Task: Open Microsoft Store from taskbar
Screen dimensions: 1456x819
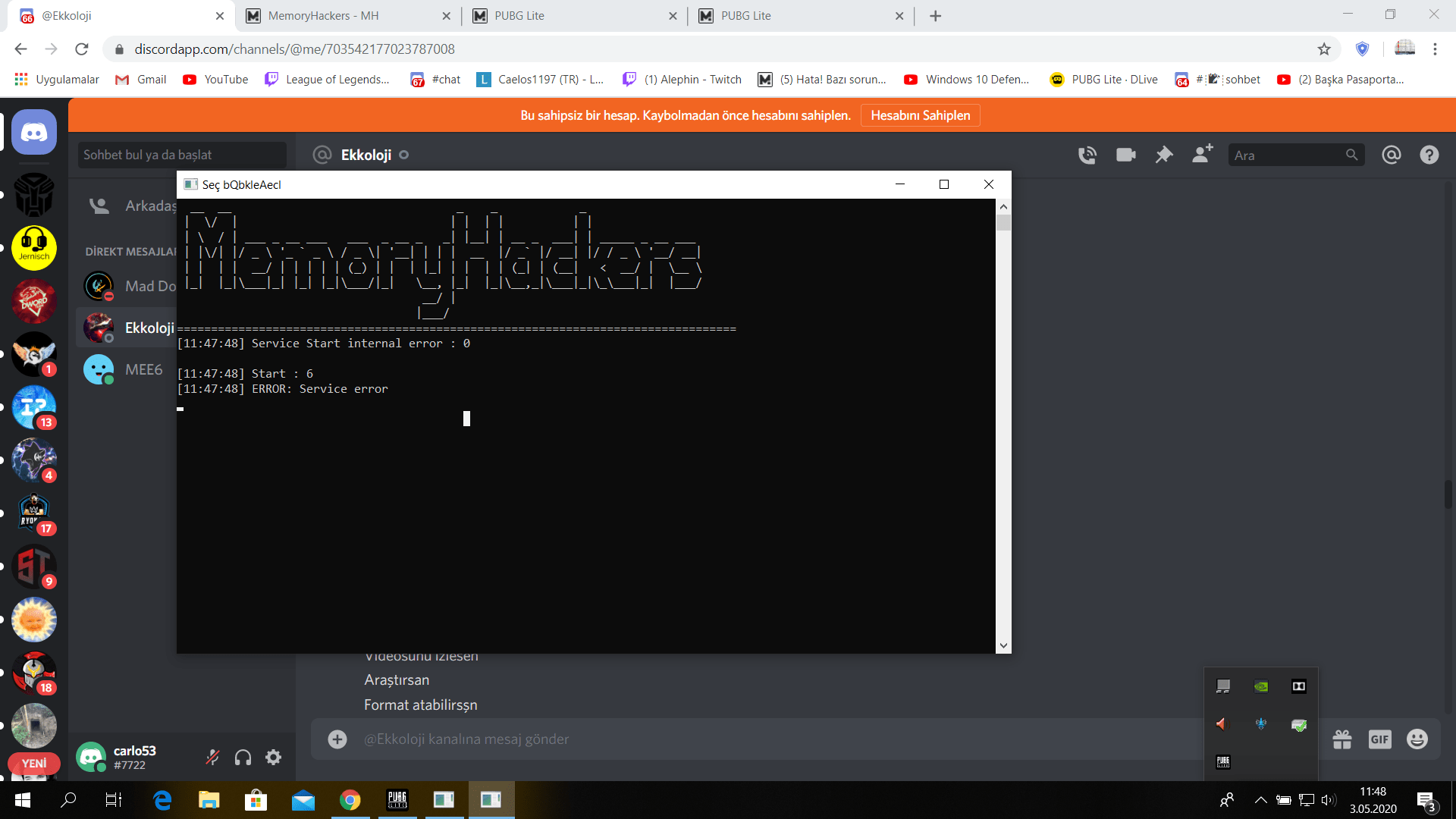Action: [x=256, y=800]
